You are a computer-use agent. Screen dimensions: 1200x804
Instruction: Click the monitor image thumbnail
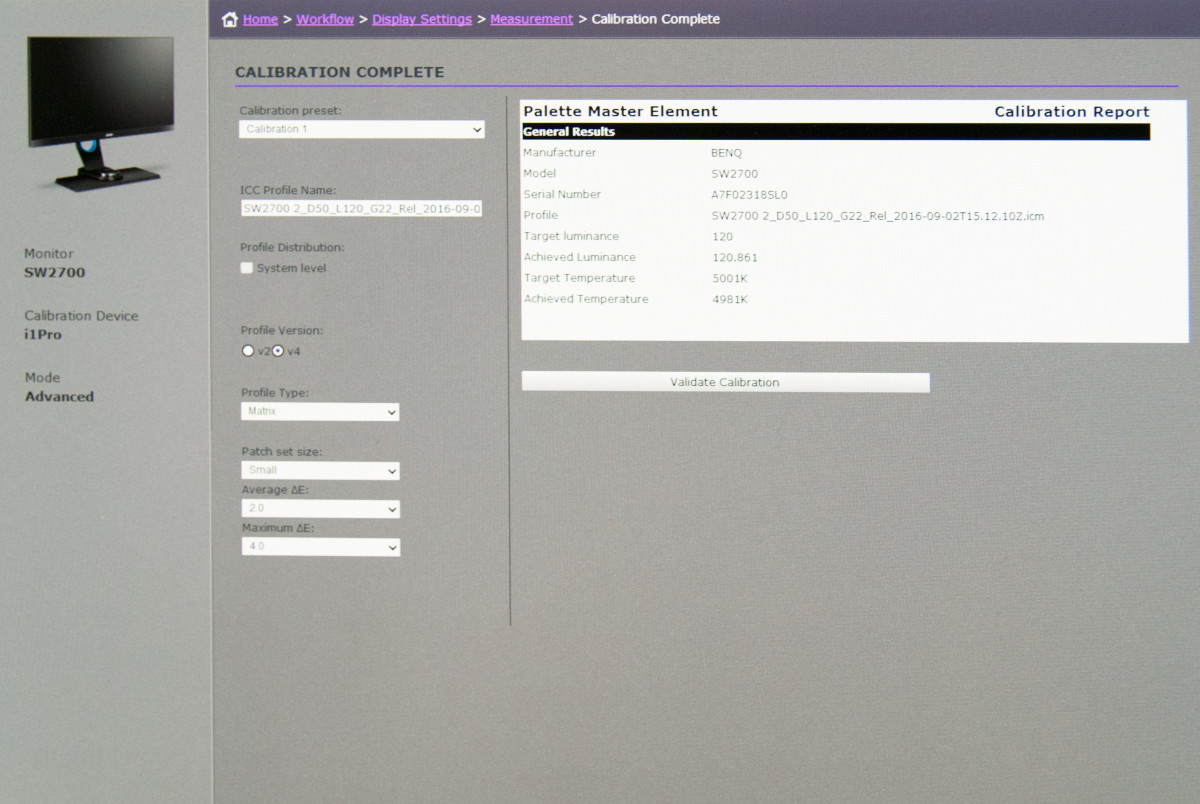point(101,114)
